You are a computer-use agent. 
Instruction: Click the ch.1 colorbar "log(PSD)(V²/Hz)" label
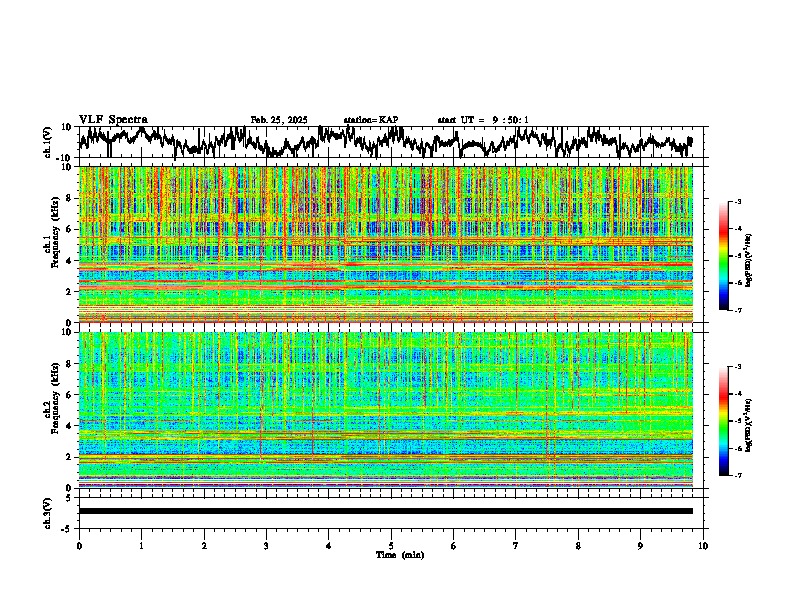pos(749,261)
